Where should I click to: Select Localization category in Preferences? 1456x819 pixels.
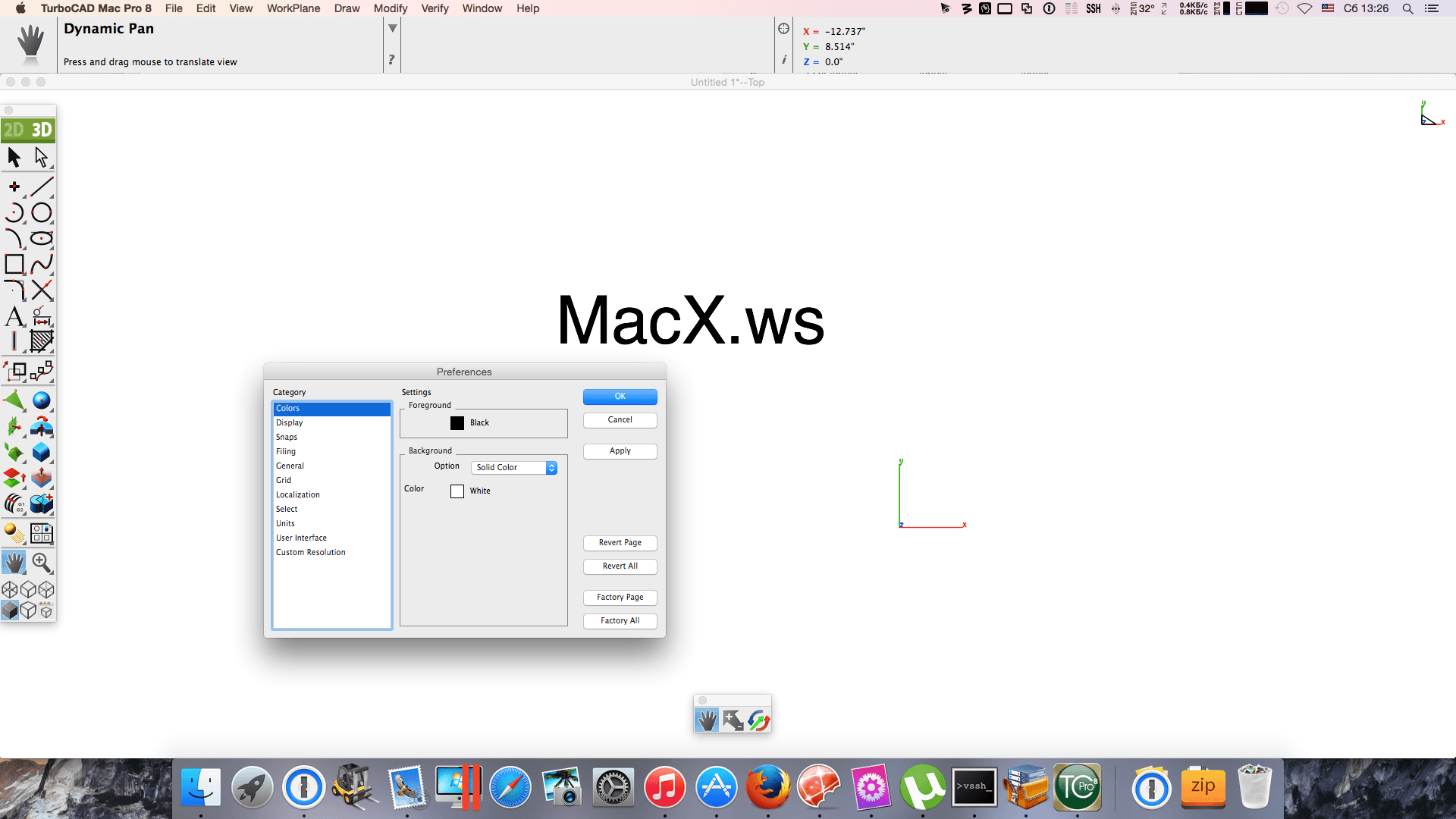[x=331, y=495]
